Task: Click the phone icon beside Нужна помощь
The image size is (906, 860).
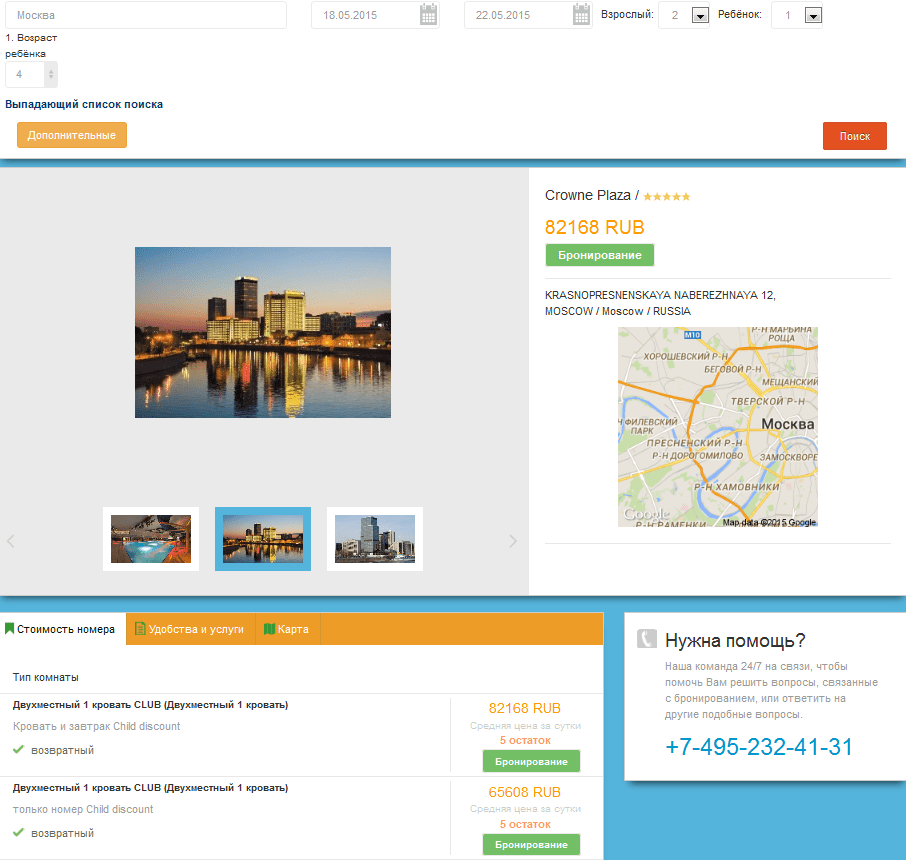Action: [x=647, y=639]
